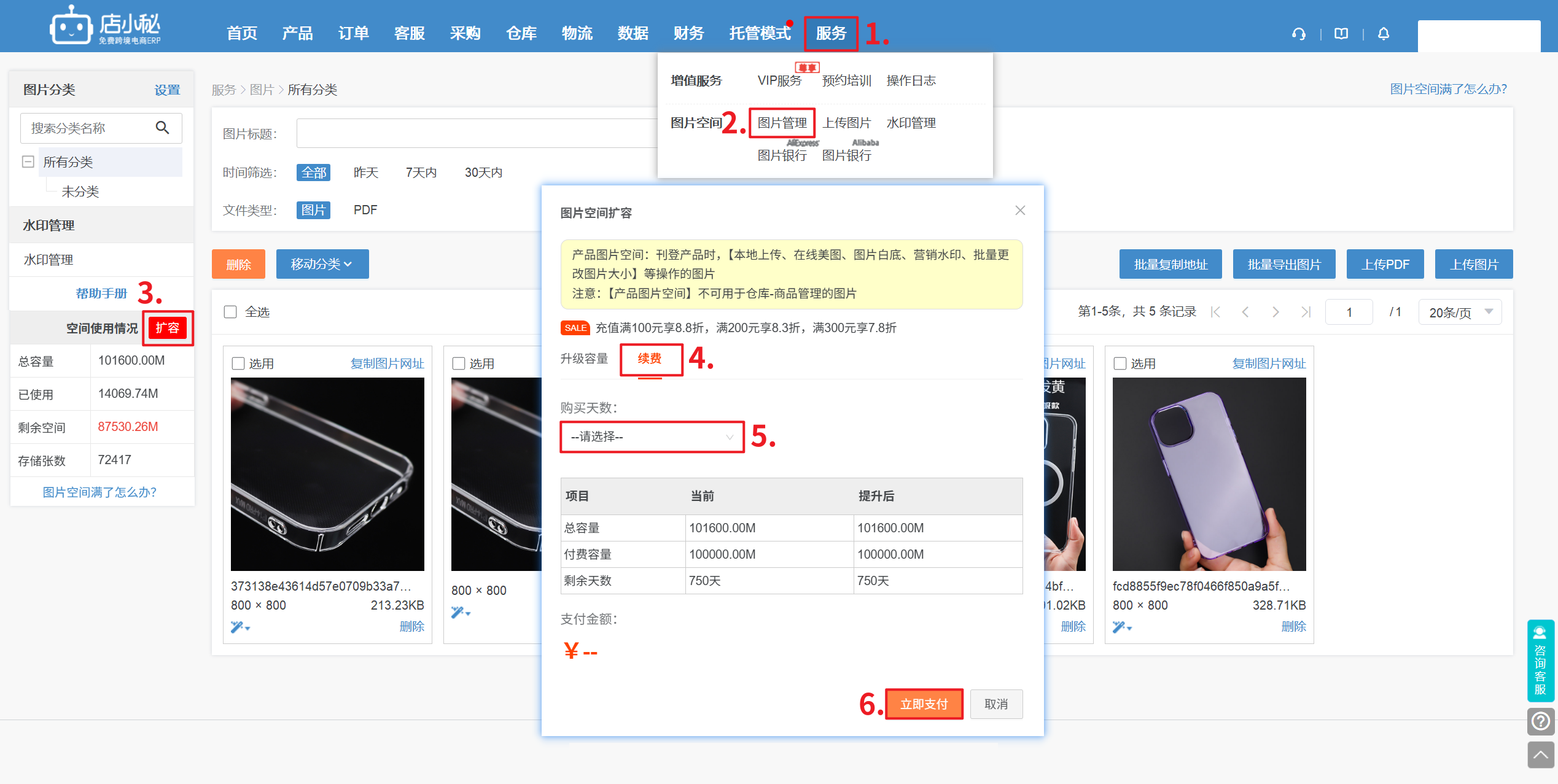
Task: Open the 20条/页 page size dropdown
Action: (x=1460, y=312)
